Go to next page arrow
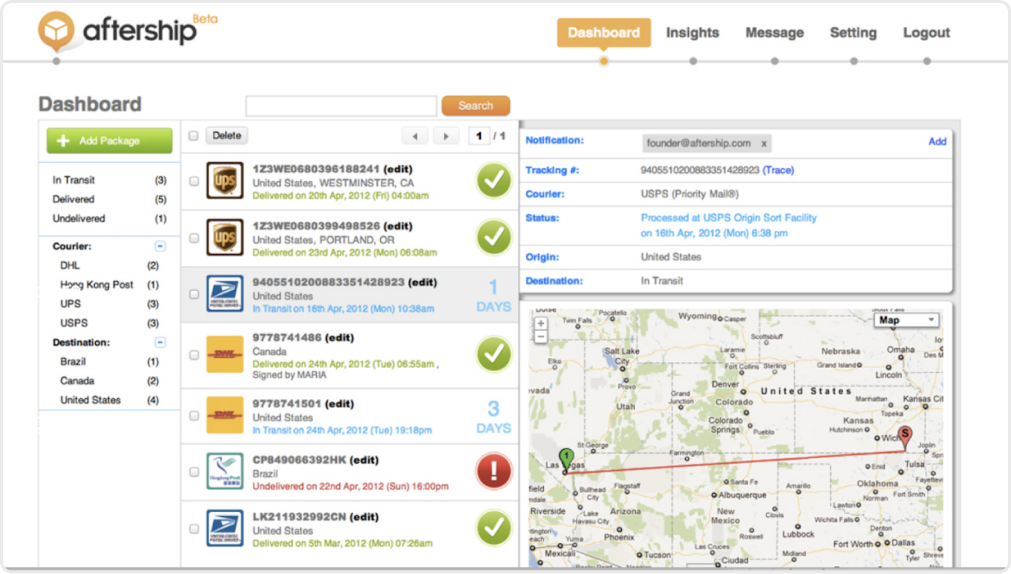 click(446, 136)
